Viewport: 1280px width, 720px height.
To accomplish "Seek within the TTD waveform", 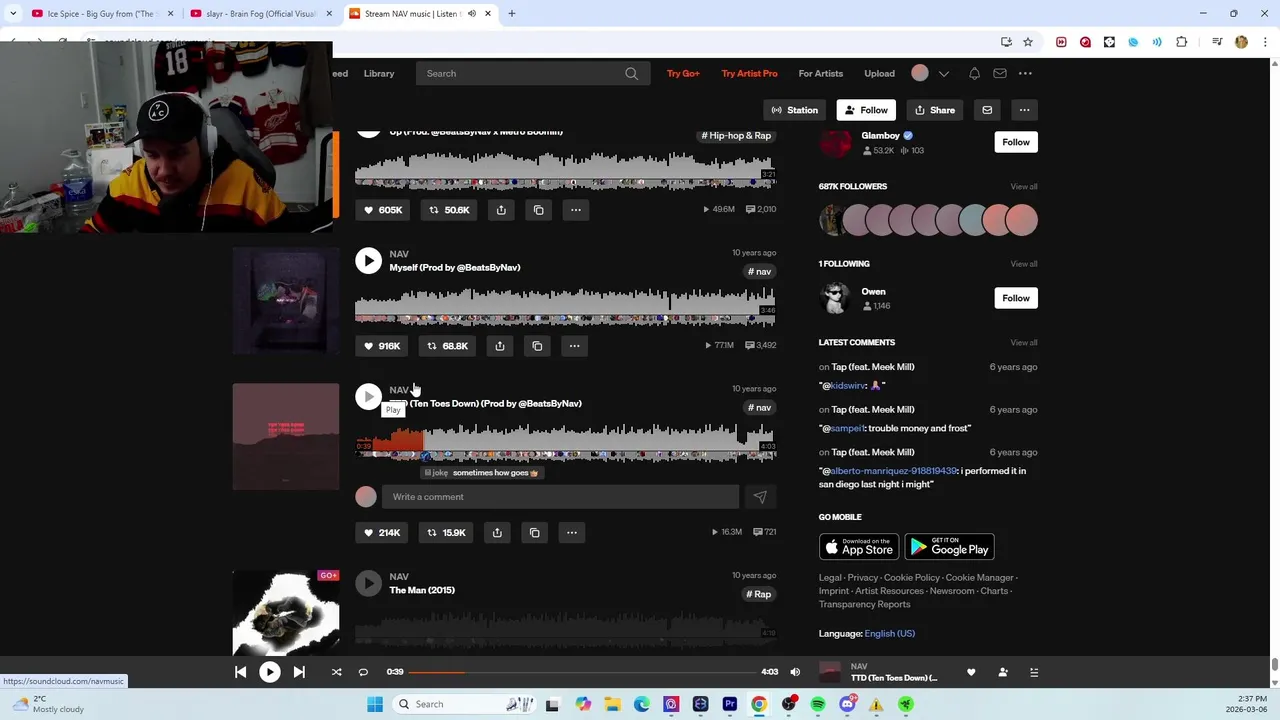I will [565, 441].
